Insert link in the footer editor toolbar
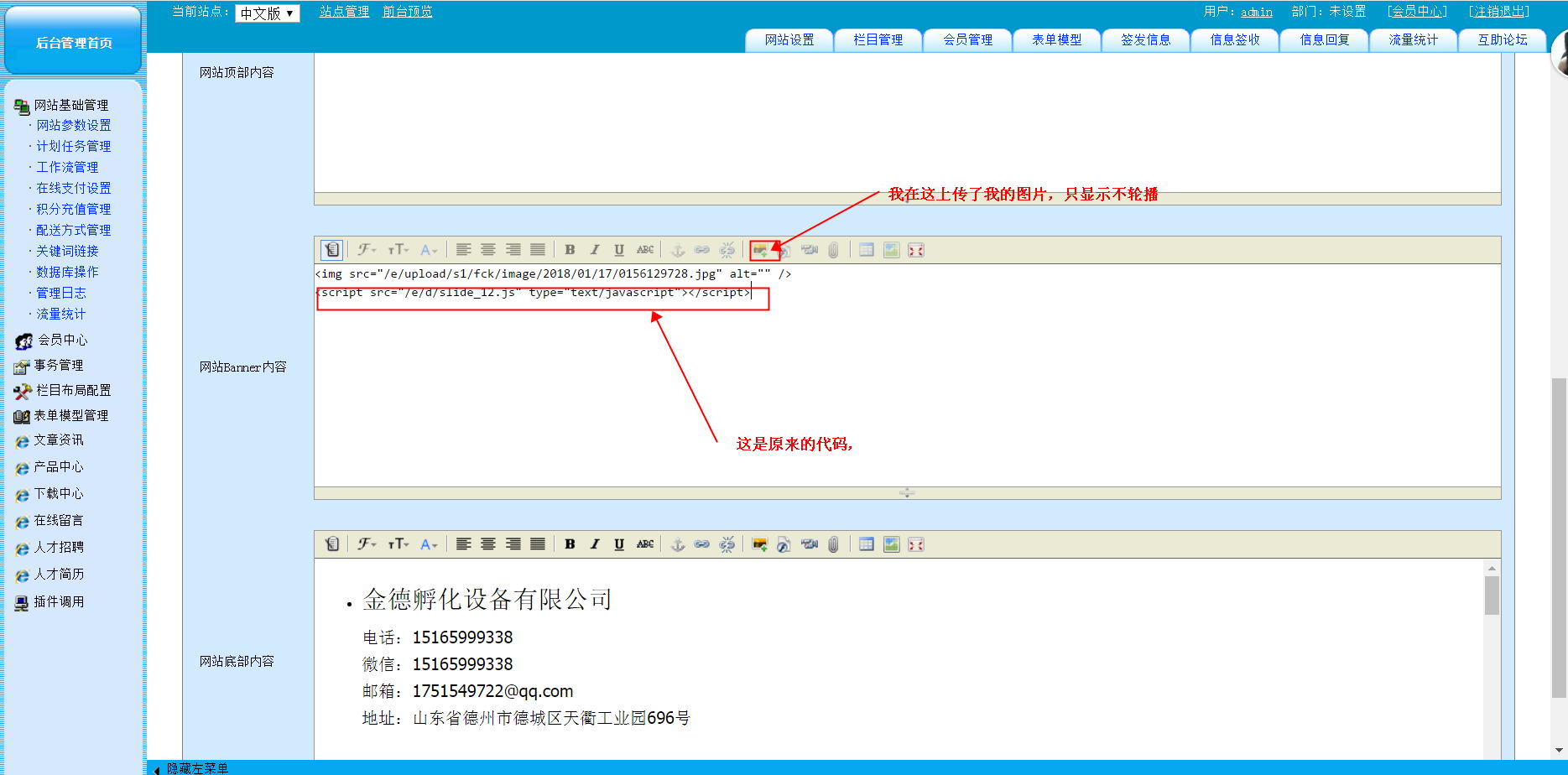 [702, 544]
